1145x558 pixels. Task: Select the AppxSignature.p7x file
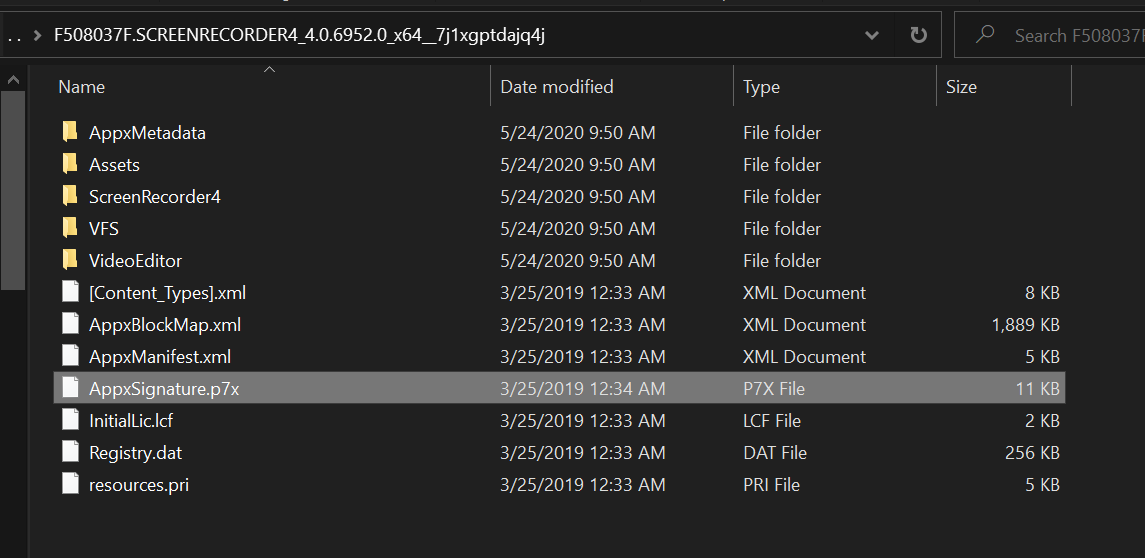pos(560,389)
